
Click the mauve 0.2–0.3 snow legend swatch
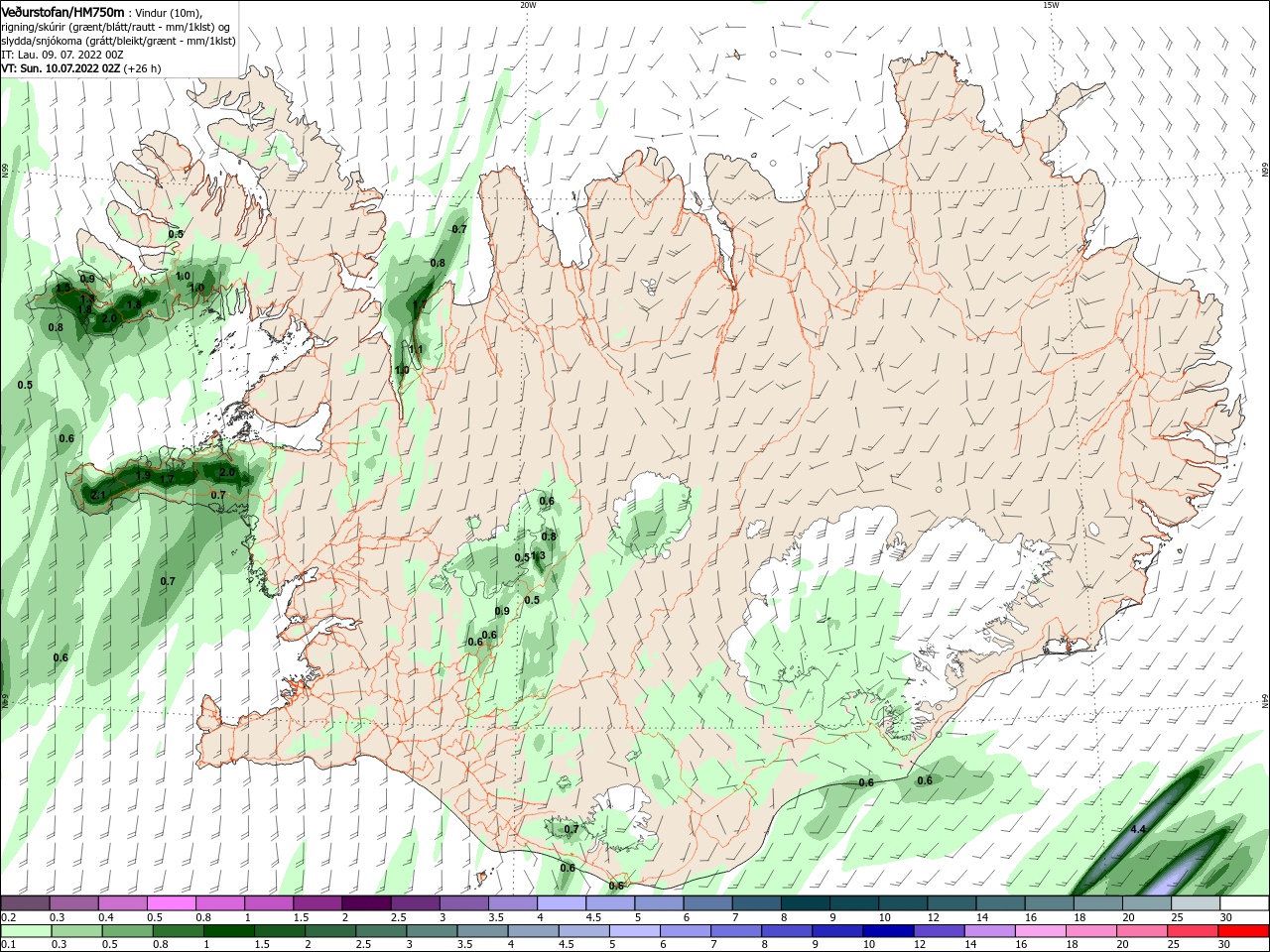pyautogui.click(x=25, y=903)
